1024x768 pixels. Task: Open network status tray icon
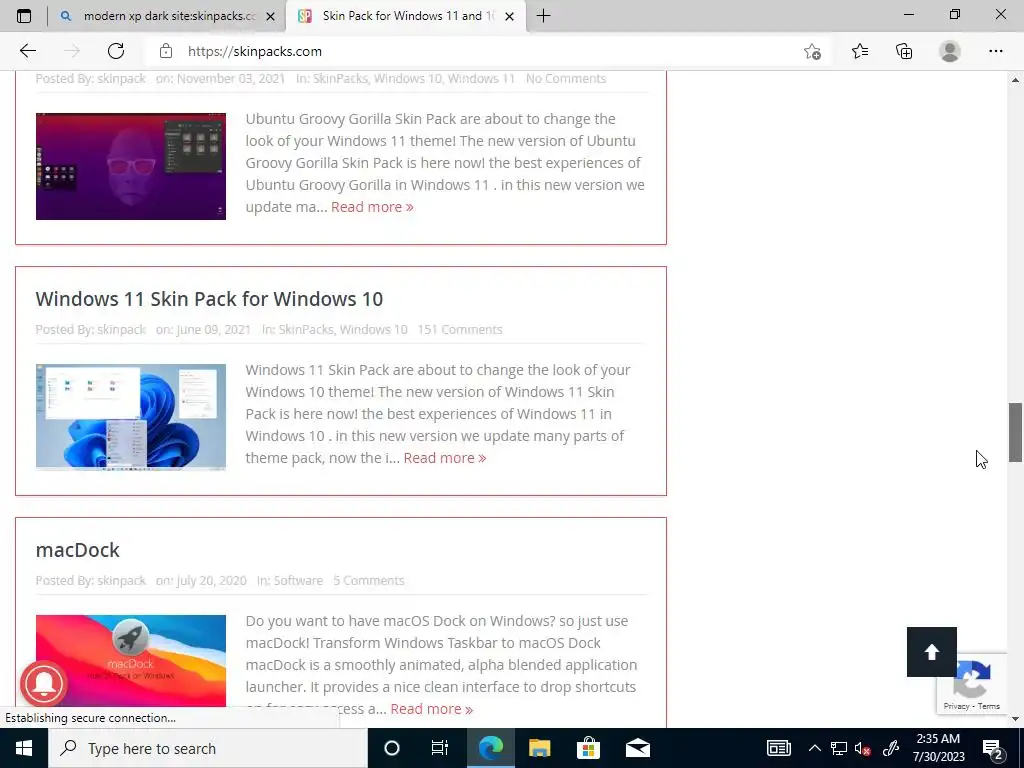pyautogui.click(x=839, y=748)
